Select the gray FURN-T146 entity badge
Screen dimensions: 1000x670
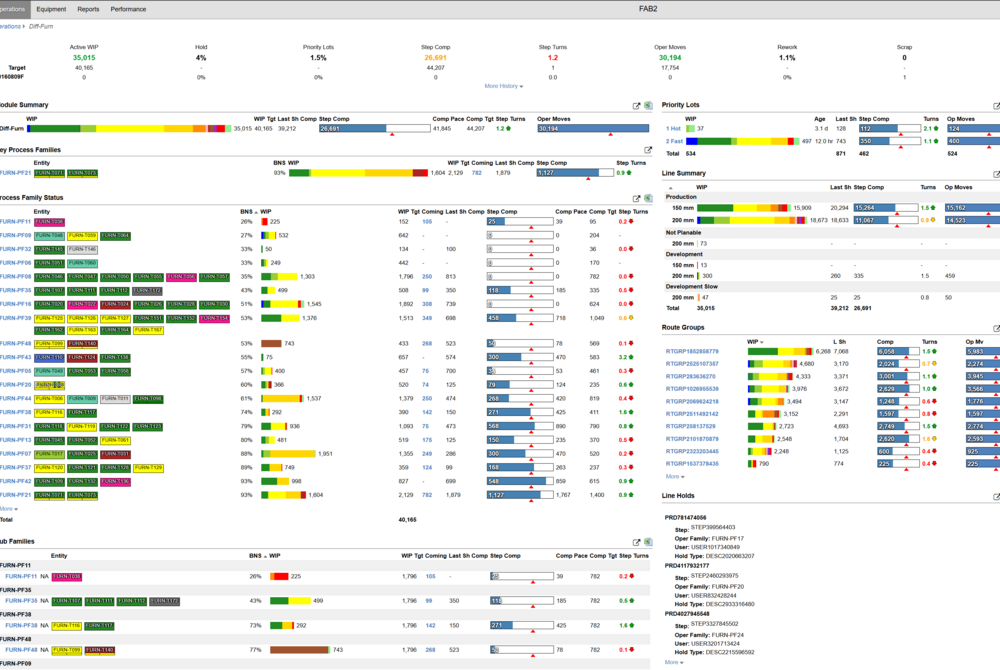click(83, 249)
